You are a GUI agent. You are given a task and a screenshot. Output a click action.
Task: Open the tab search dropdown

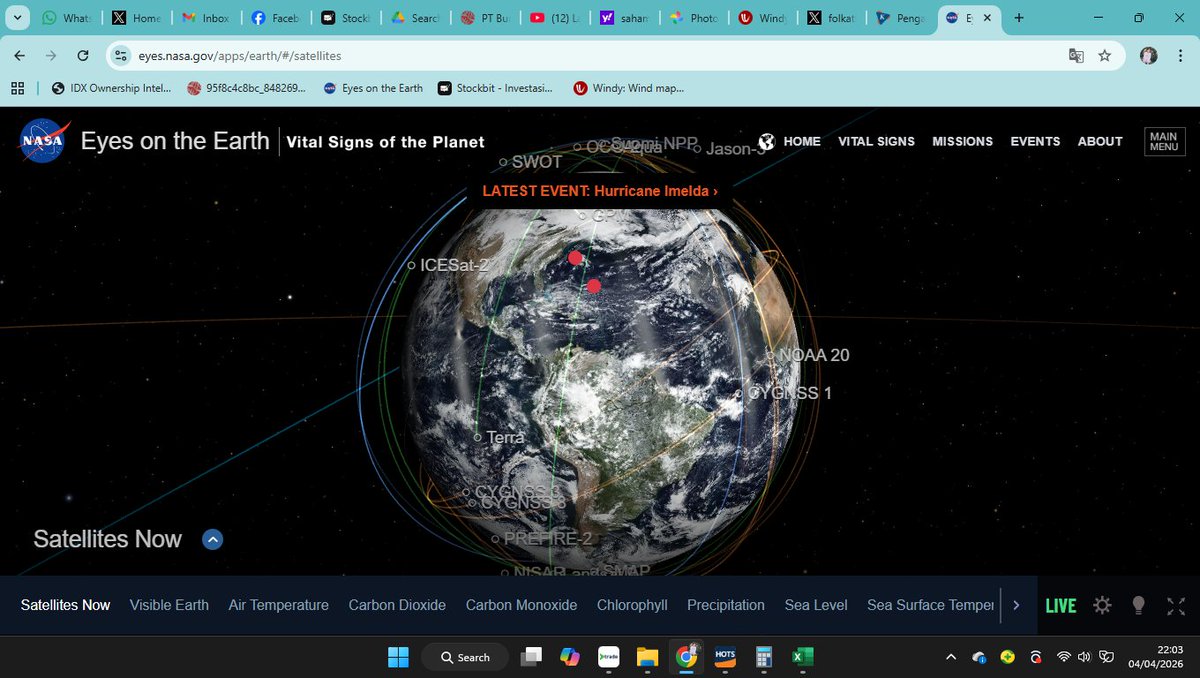point(18,18)
